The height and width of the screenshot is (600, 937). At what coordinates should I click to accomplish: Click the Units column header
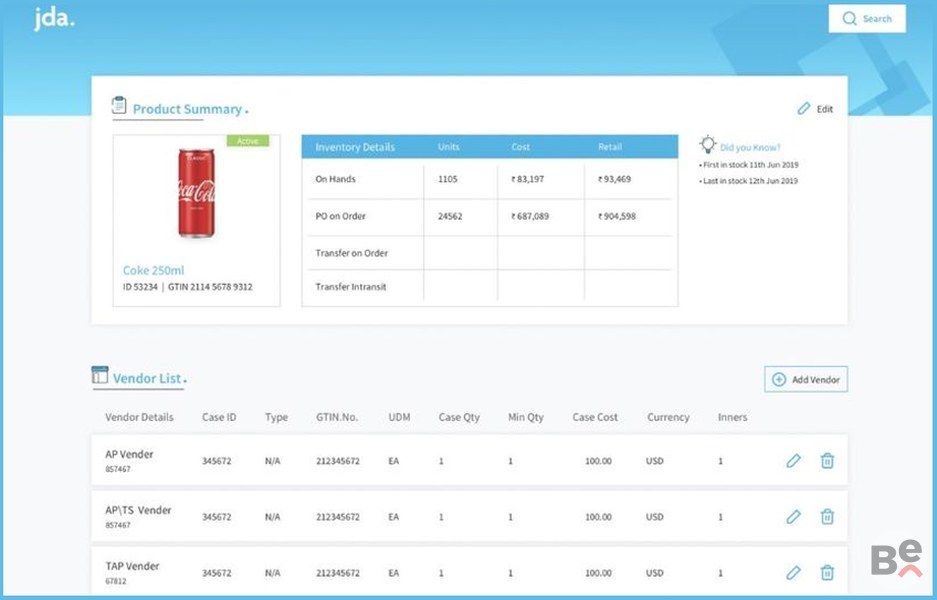coord(449,146)
